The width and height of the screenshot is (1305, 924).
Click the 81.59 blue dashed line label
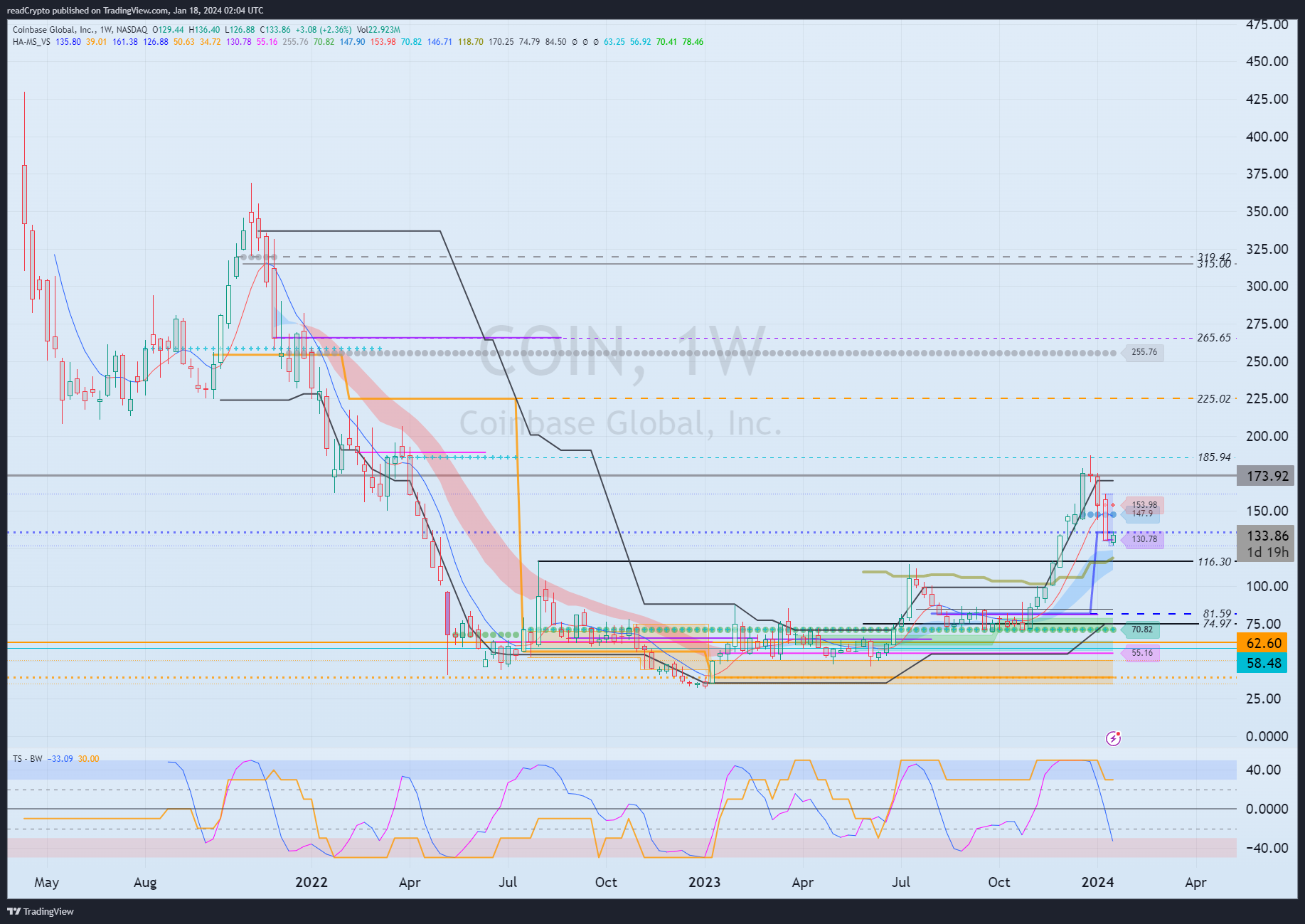1216,613
